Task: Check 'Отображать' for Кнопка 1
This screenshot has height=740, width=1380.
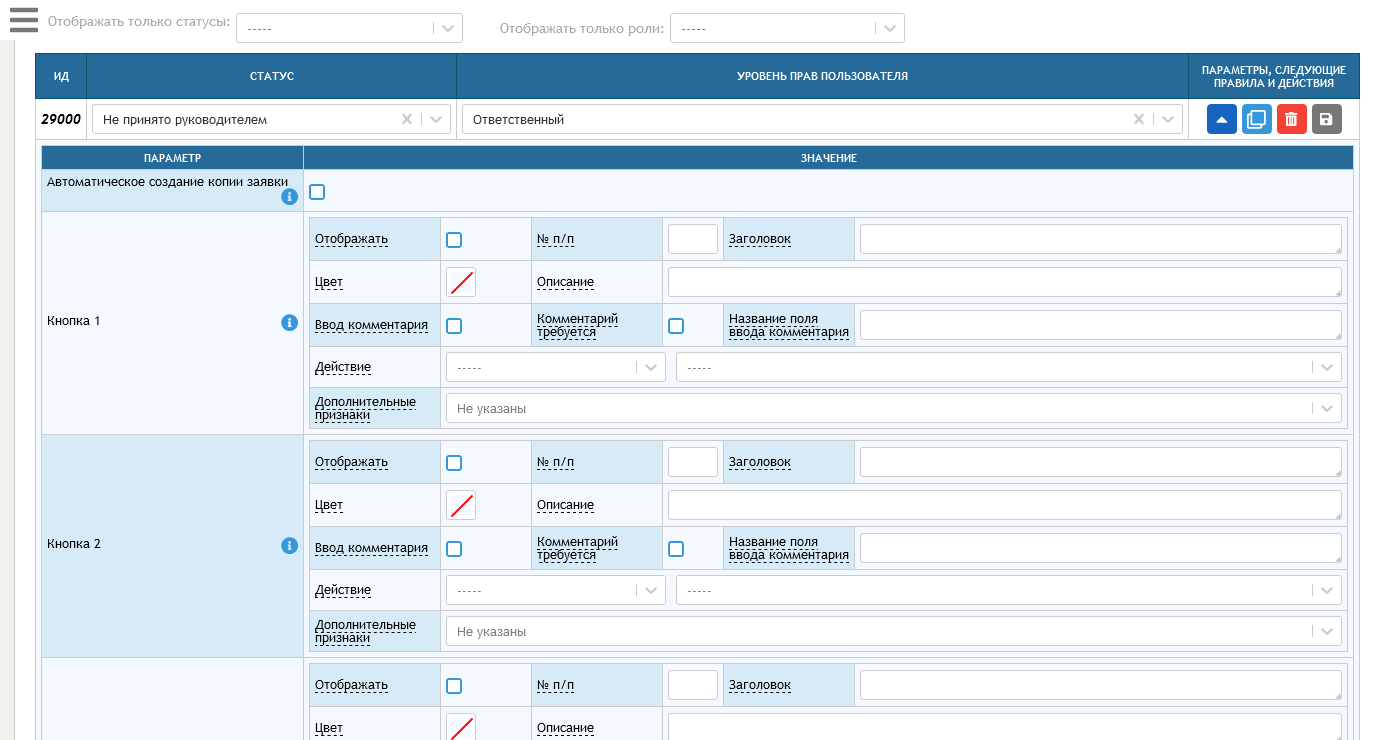Action: click(454, 240)
